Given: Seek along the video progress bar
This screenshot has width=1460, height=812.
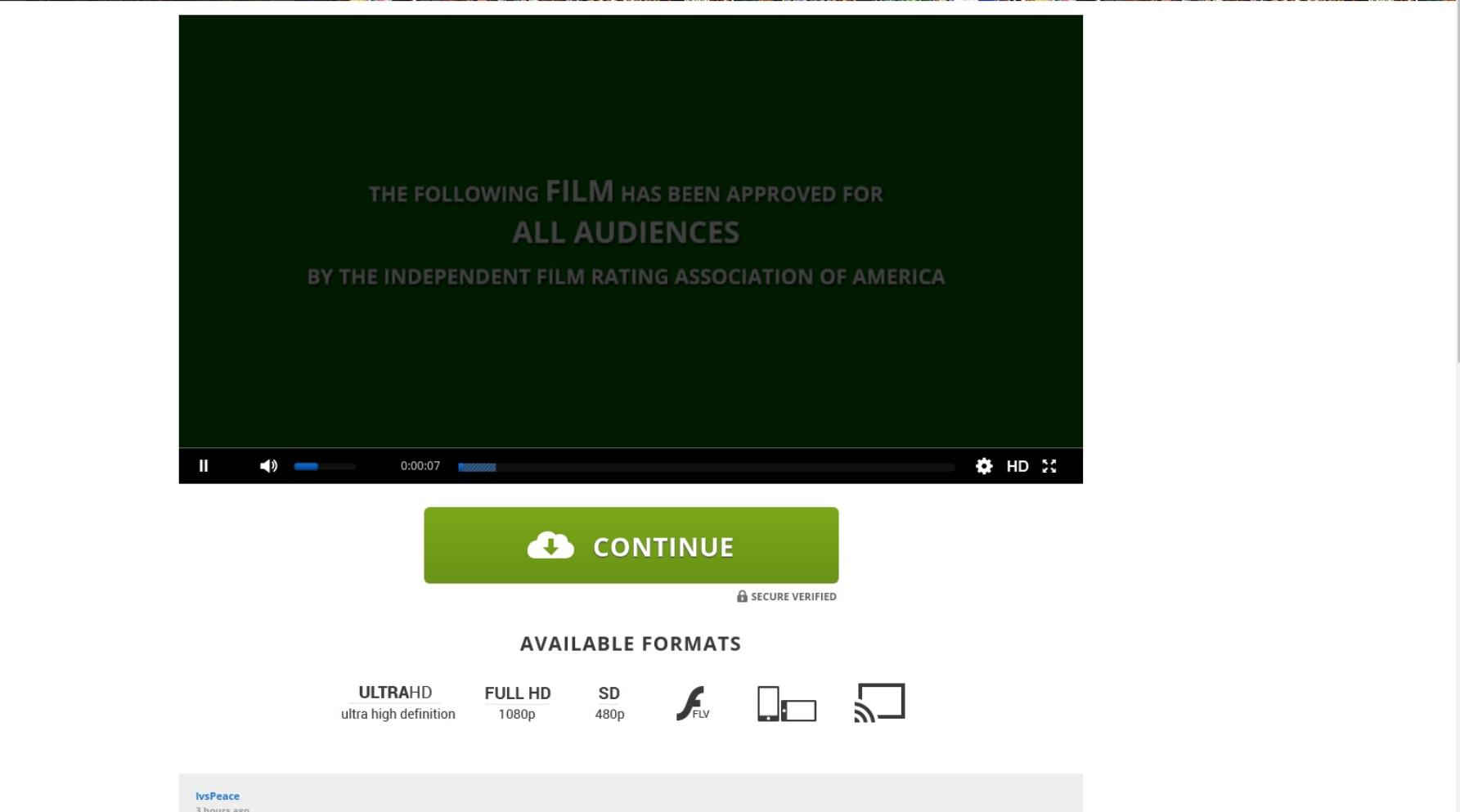Looking at the screenshot, I should tap(707, 467).
